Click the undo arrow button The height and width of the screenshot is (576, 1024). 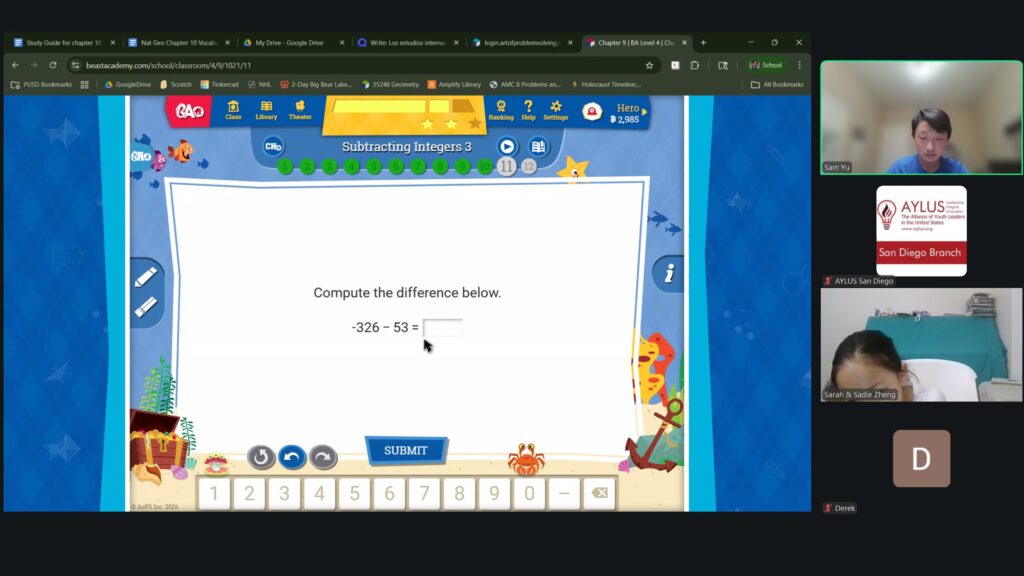(x=292, y=457)
